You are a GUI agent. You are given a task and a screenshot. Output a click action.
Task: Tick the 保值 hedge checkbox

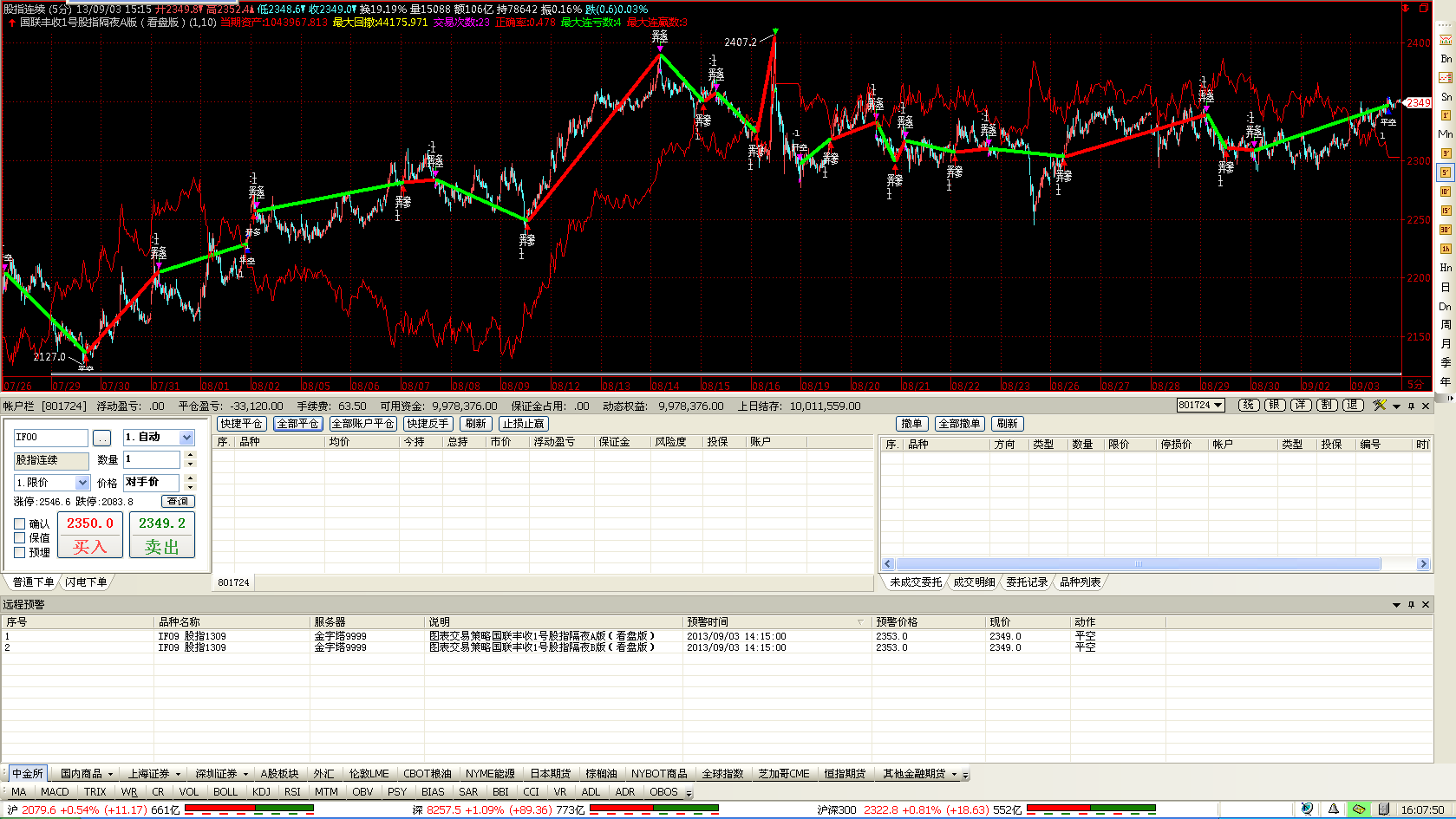(20, 538)
